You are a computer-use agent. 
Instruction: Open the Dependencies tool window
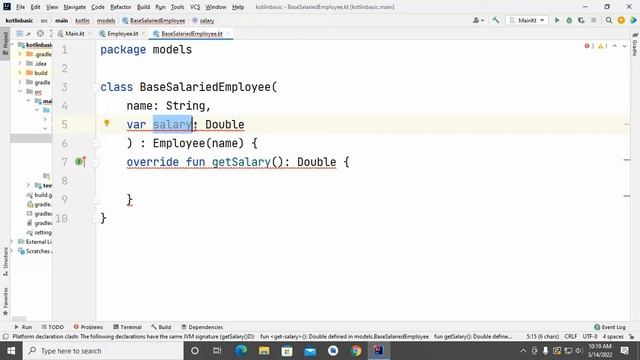pos(202,327)
